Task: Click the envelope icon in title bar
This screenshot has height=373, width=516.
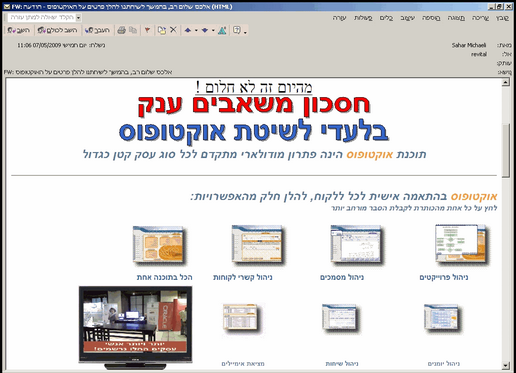Action: 6,6
